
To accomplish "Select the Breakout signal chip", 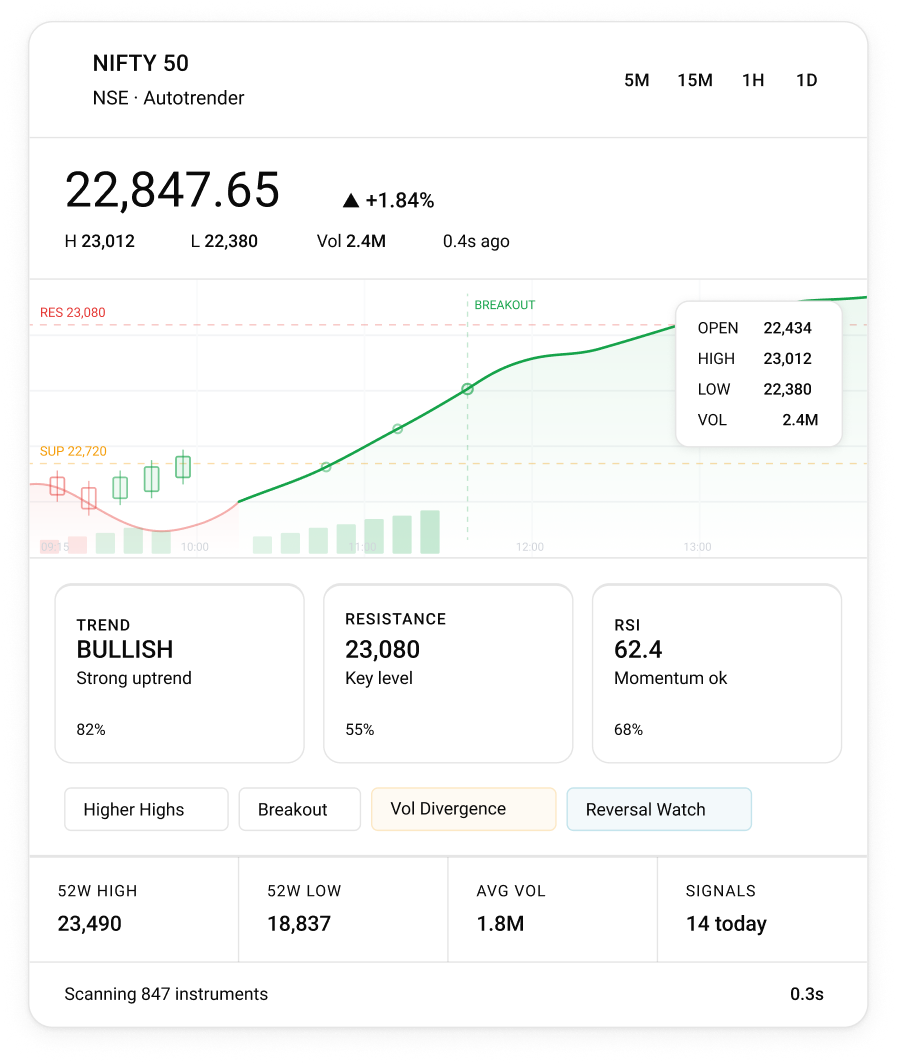I will click(299, 809).
